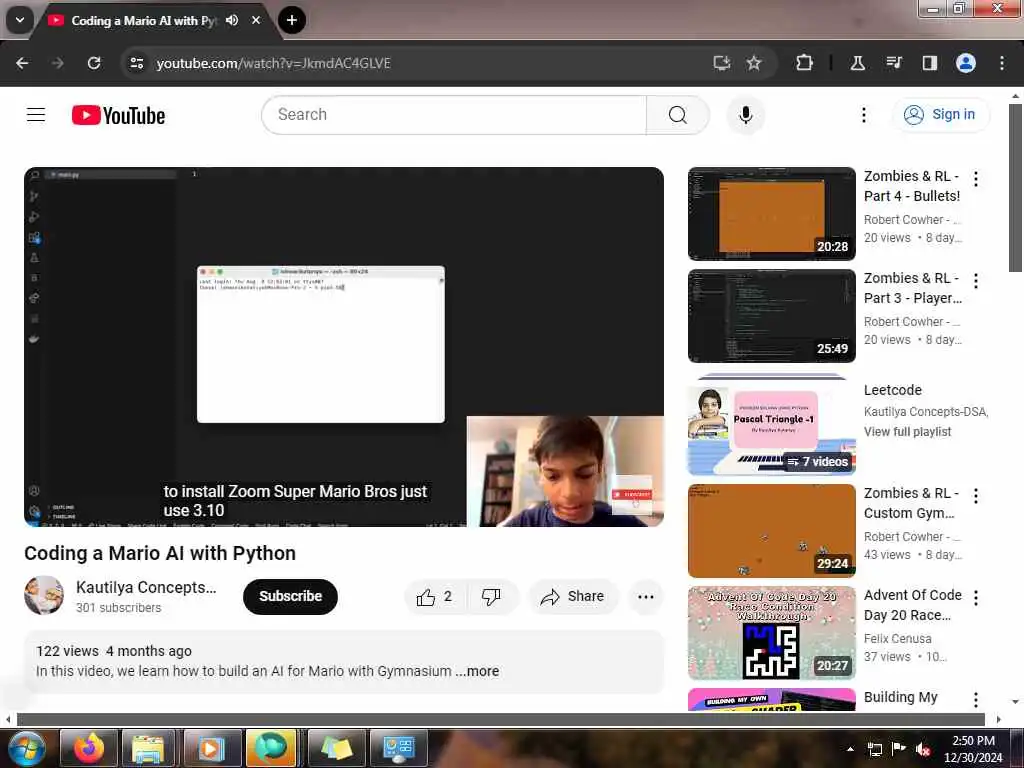Click Action Center flag tray icon
Viewport: 1024px width, 768px height.
click(899, 749)
